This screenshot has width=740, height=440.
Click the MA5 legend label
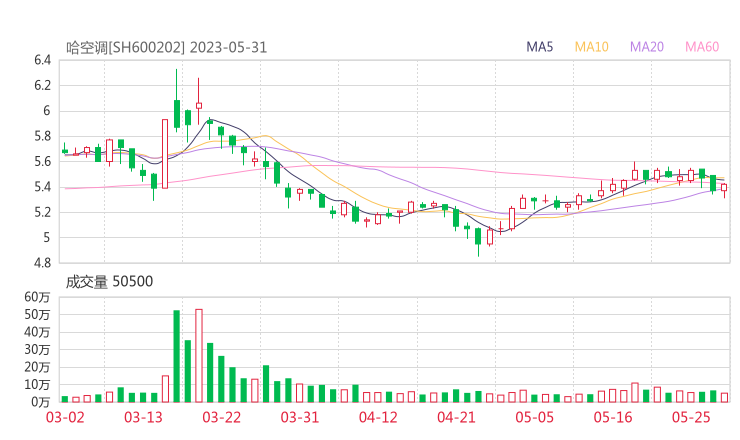coord(539,47)
